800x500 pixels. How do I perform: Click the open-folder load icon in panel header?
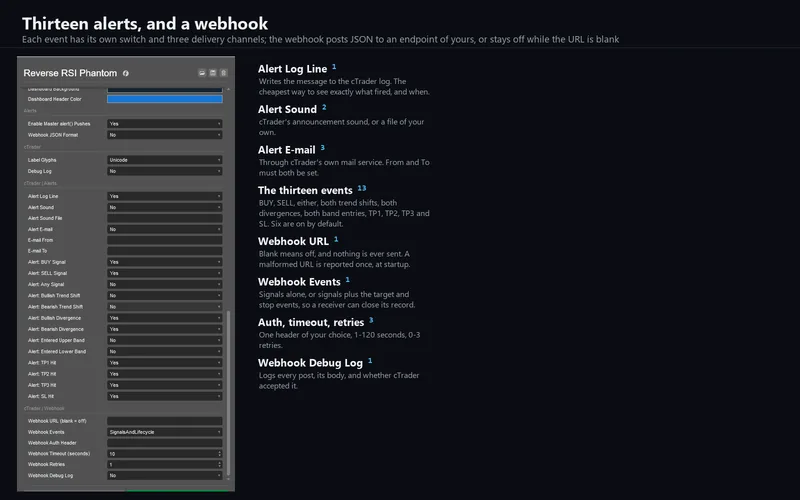coord(202,73)
